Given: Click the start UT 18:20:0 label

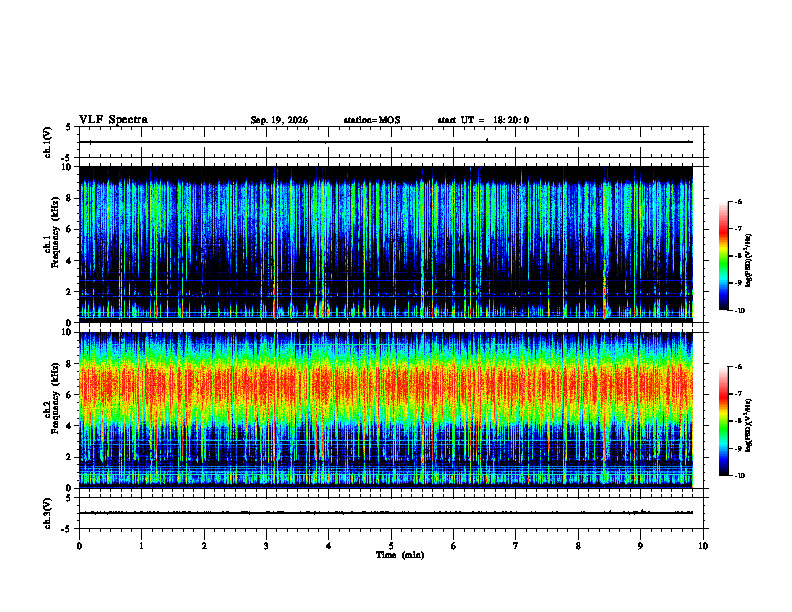Looking at the screenshot, I should click(483, 120).
